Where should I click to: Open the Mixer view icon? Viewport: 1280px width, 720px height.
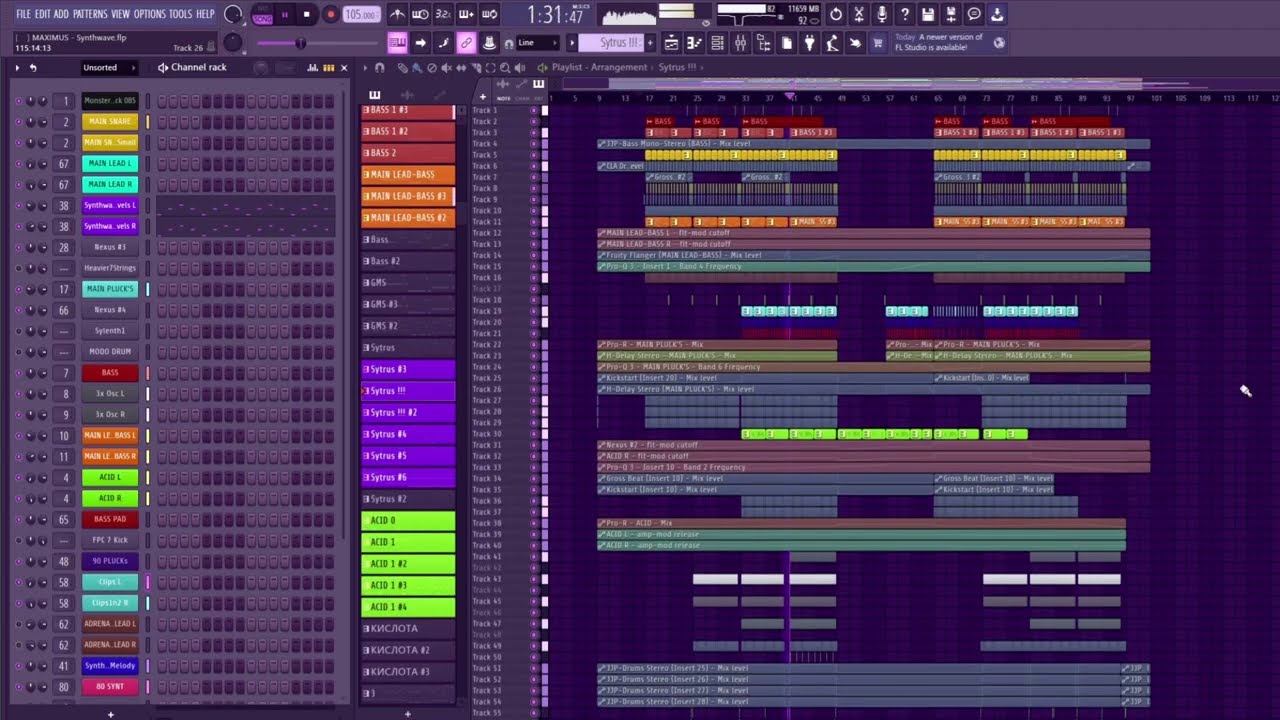click(x=740, y=43)
